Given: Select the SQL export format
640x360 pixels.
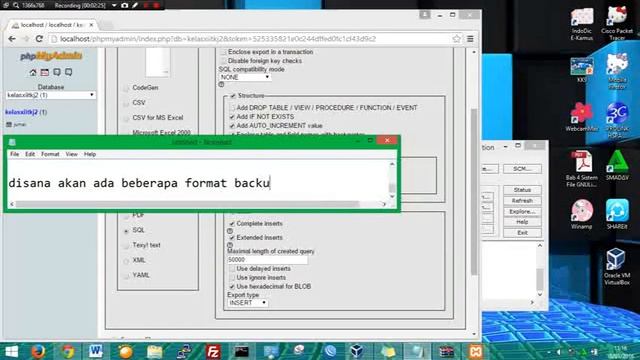Looking at the screenshot, I should tap(126, 231).
